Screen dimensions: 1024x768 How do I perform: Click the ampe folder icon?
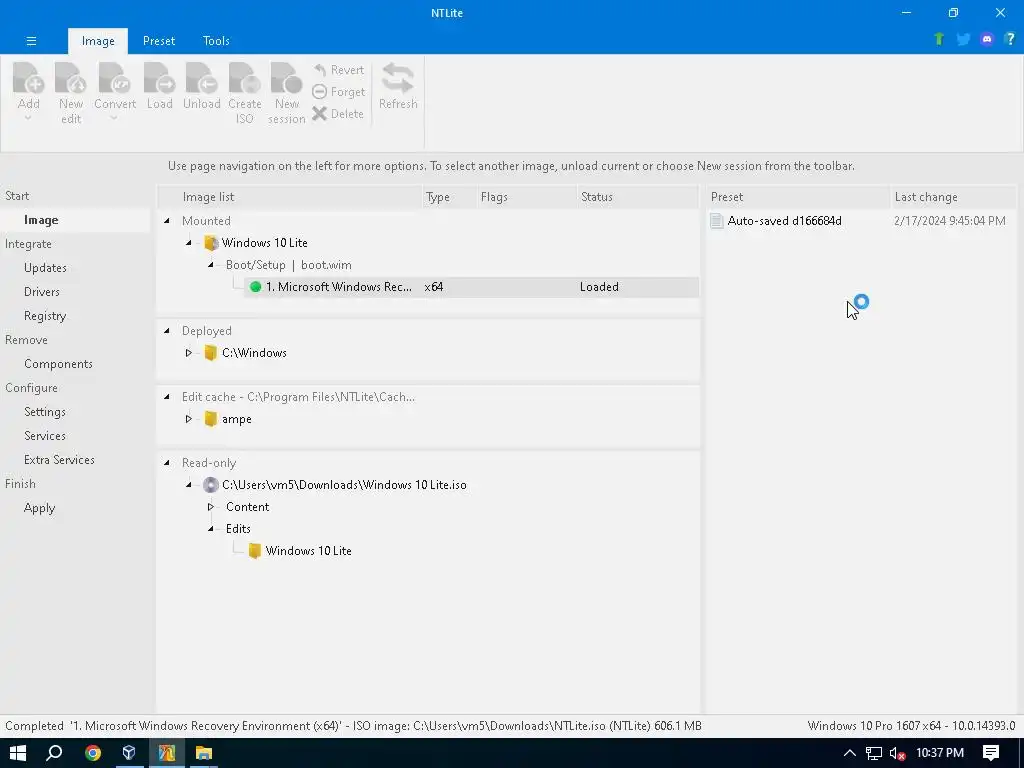tap(210, 419)
